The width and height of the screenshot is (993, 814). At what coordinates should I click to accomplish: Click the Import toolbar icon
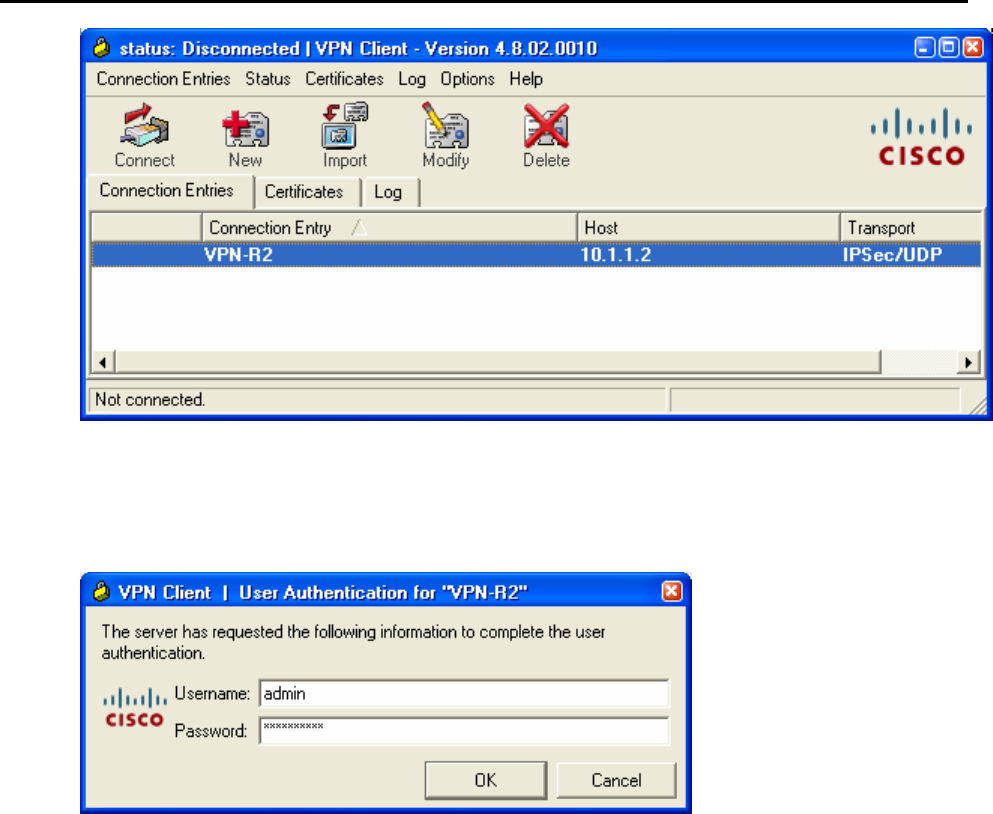click(345, 136)
